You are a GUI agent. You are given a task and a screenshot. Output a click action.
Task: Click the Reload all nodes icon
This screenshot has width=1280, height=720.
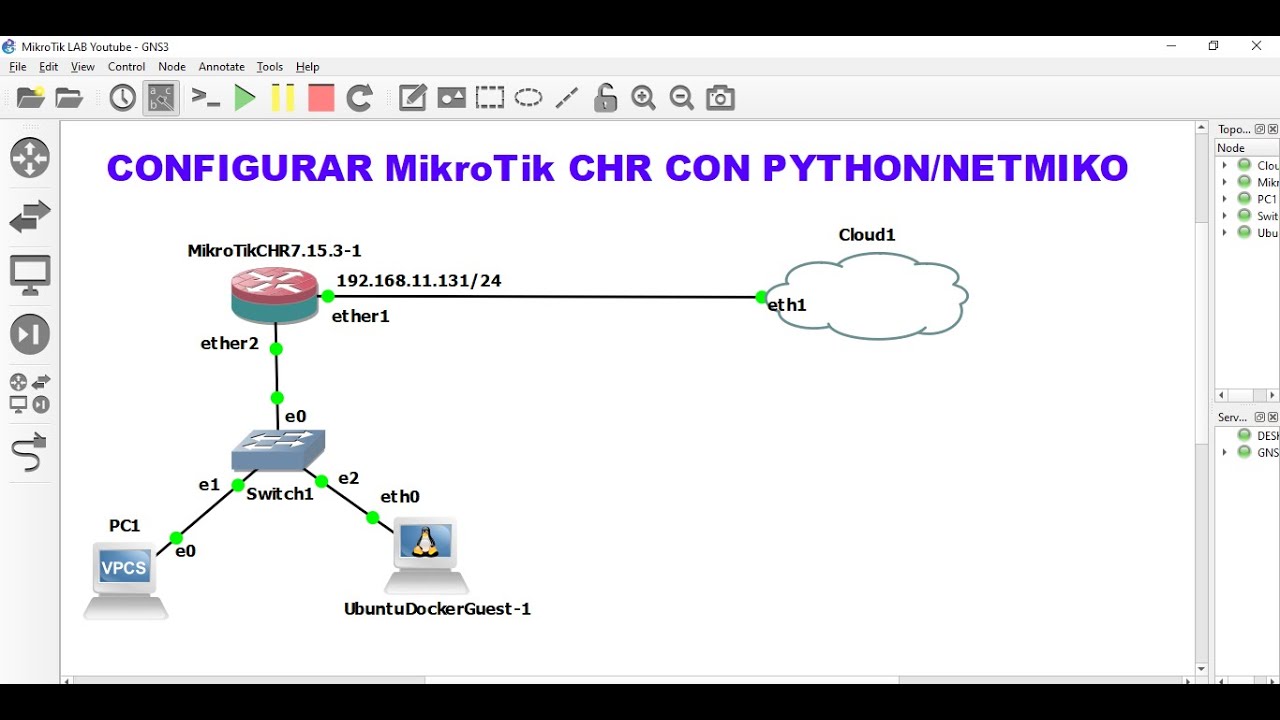[x=359, y=98]
